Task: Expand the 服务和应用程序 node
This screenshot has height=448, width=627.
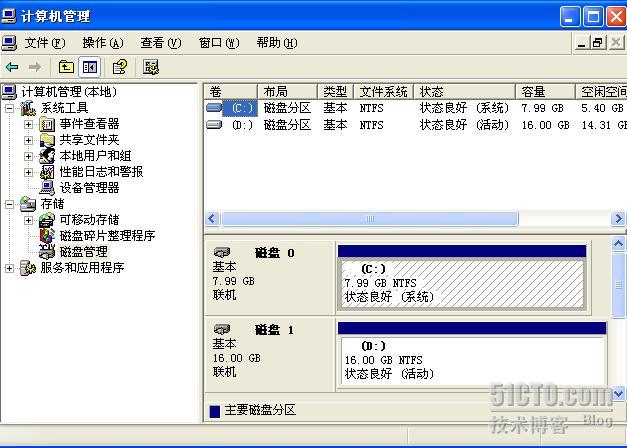Action: pyautogui.click(x=10, y=268)
